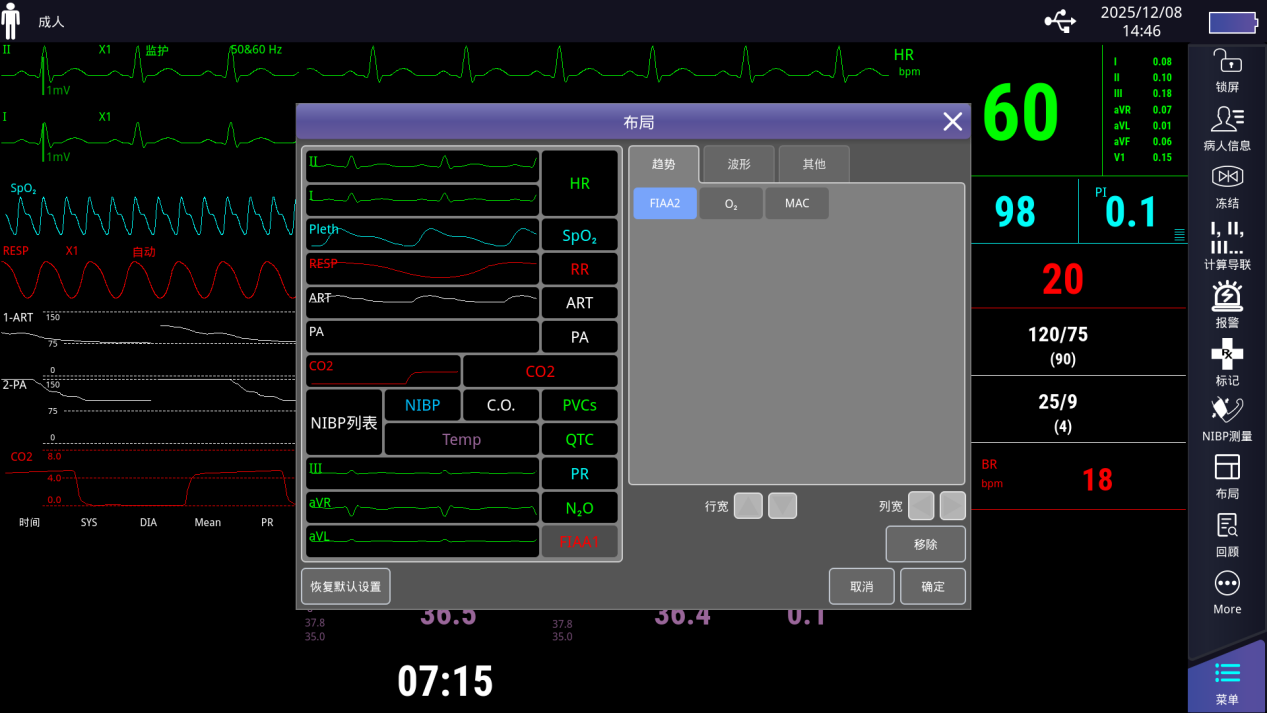Image resolution: width=1267 pixels, height=713 pixels.
Task: Switch to the 波形 tab
Action: 738,164
